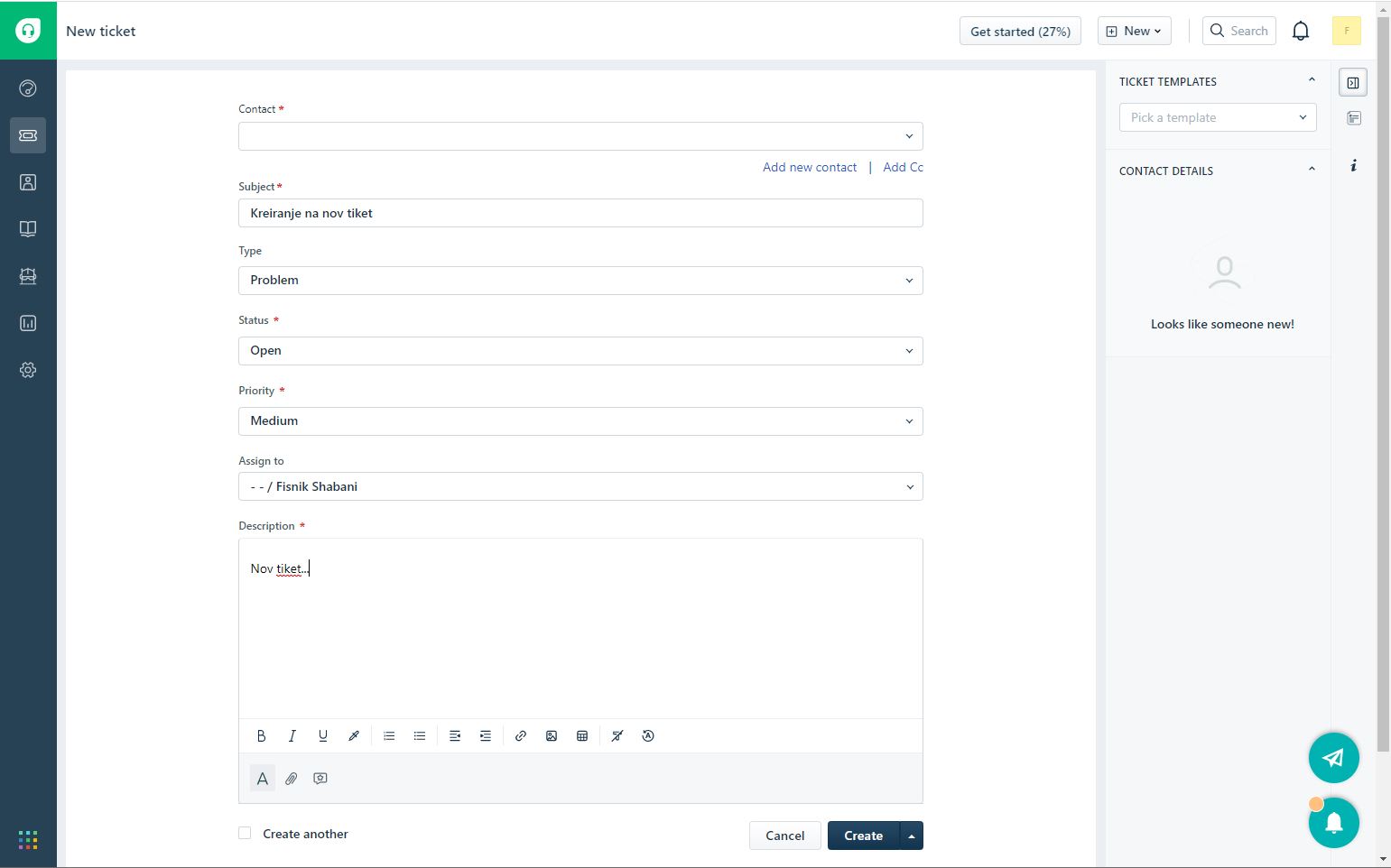Open the New menu in header

pos(1134,31)
